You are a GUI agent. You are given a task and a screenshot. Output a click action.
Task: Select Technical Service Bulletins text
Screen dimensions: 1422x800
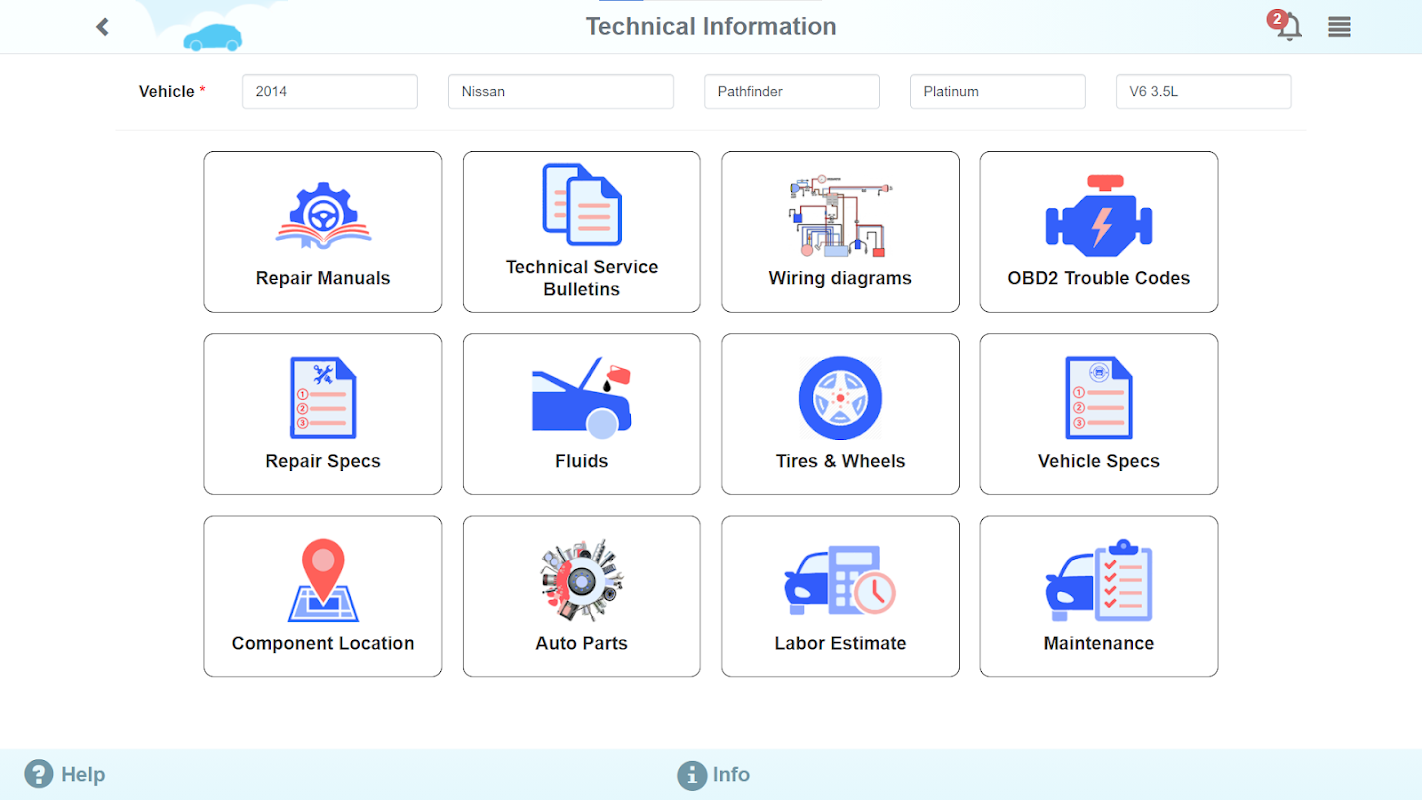582,278
